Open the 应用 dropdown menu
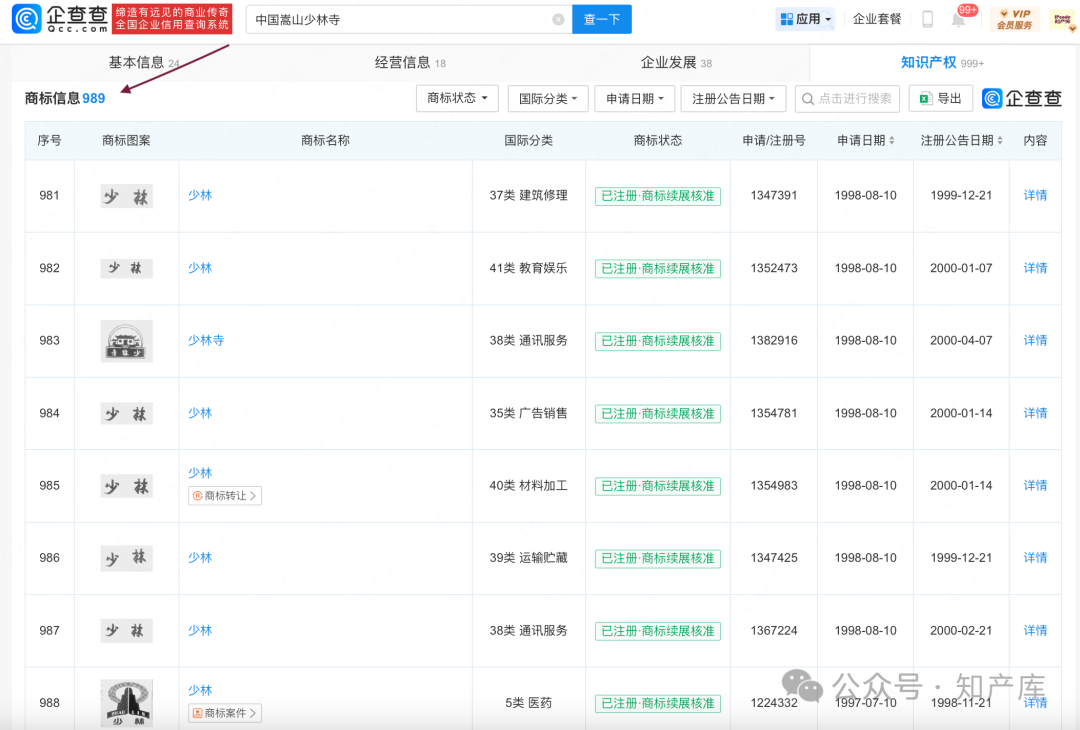1080x730 pixels. (x=805, y=19)
